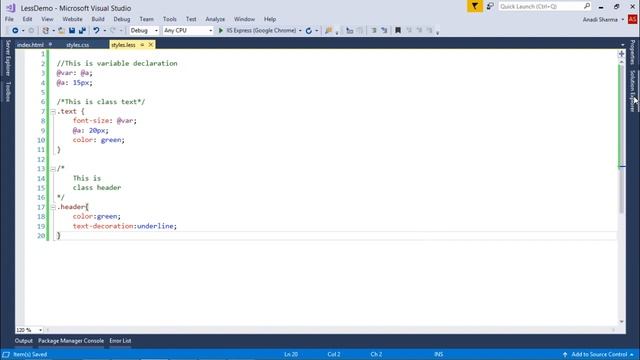This screenshot has width=640, height=360.
Task: Click Add to Source Control in status bar
Action: (x=598, y=354)
